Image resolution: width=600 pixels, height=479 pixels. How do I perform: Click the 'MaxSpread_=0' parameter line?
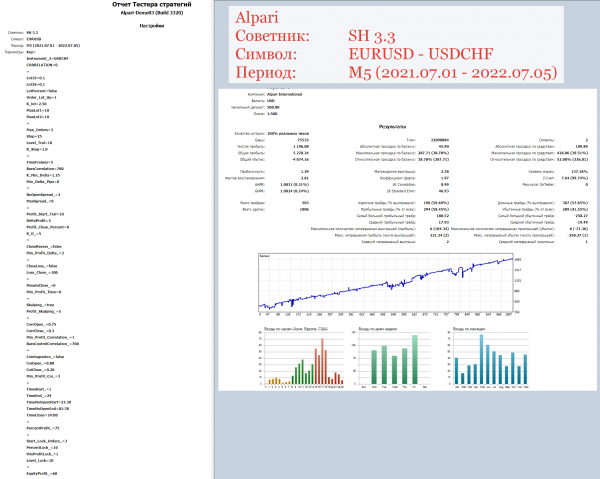click(40, 201)
